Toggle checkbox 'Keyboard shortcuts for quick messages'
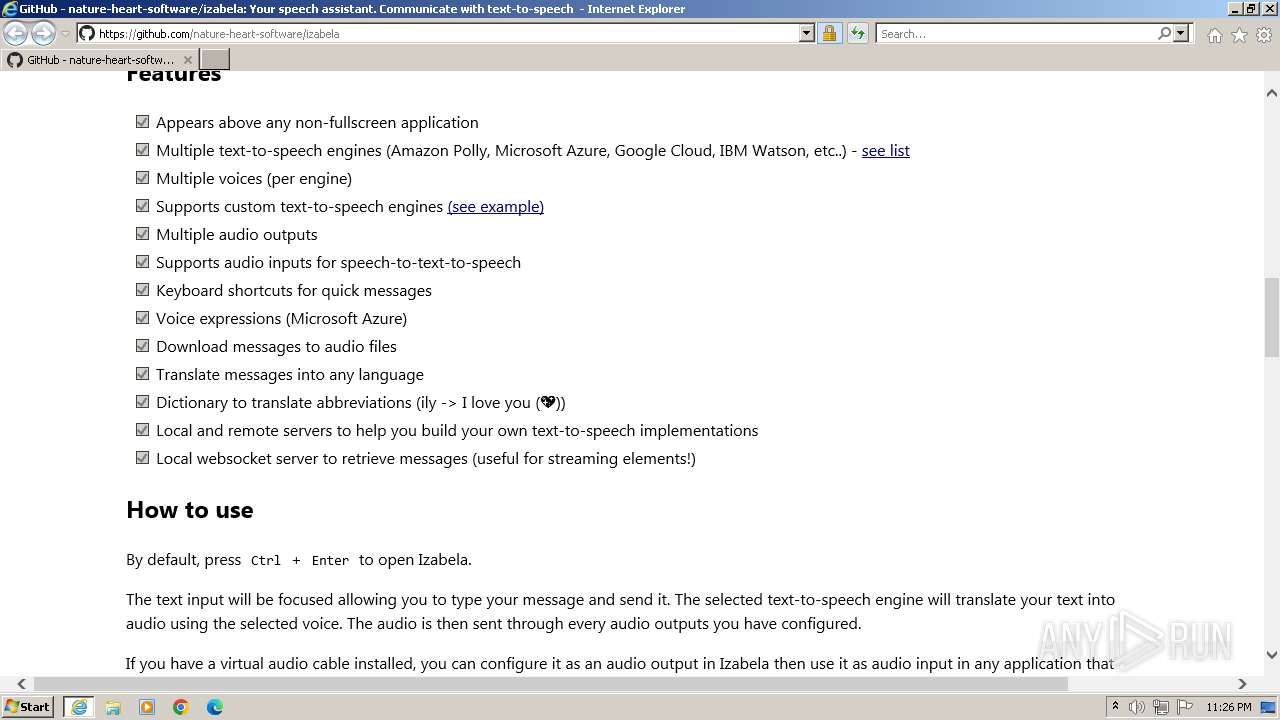 click(142, 290)
